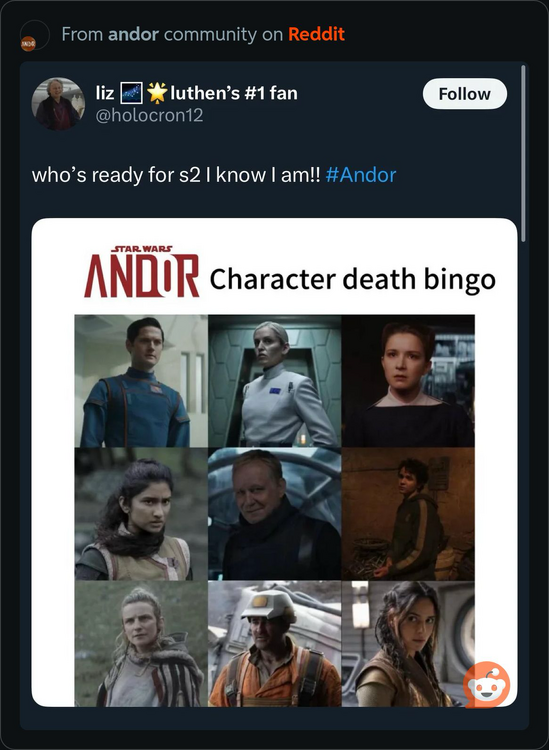This screenshot has width=549, height=750.
Task: Follow the holocron12 account
Action: [464, 94]
